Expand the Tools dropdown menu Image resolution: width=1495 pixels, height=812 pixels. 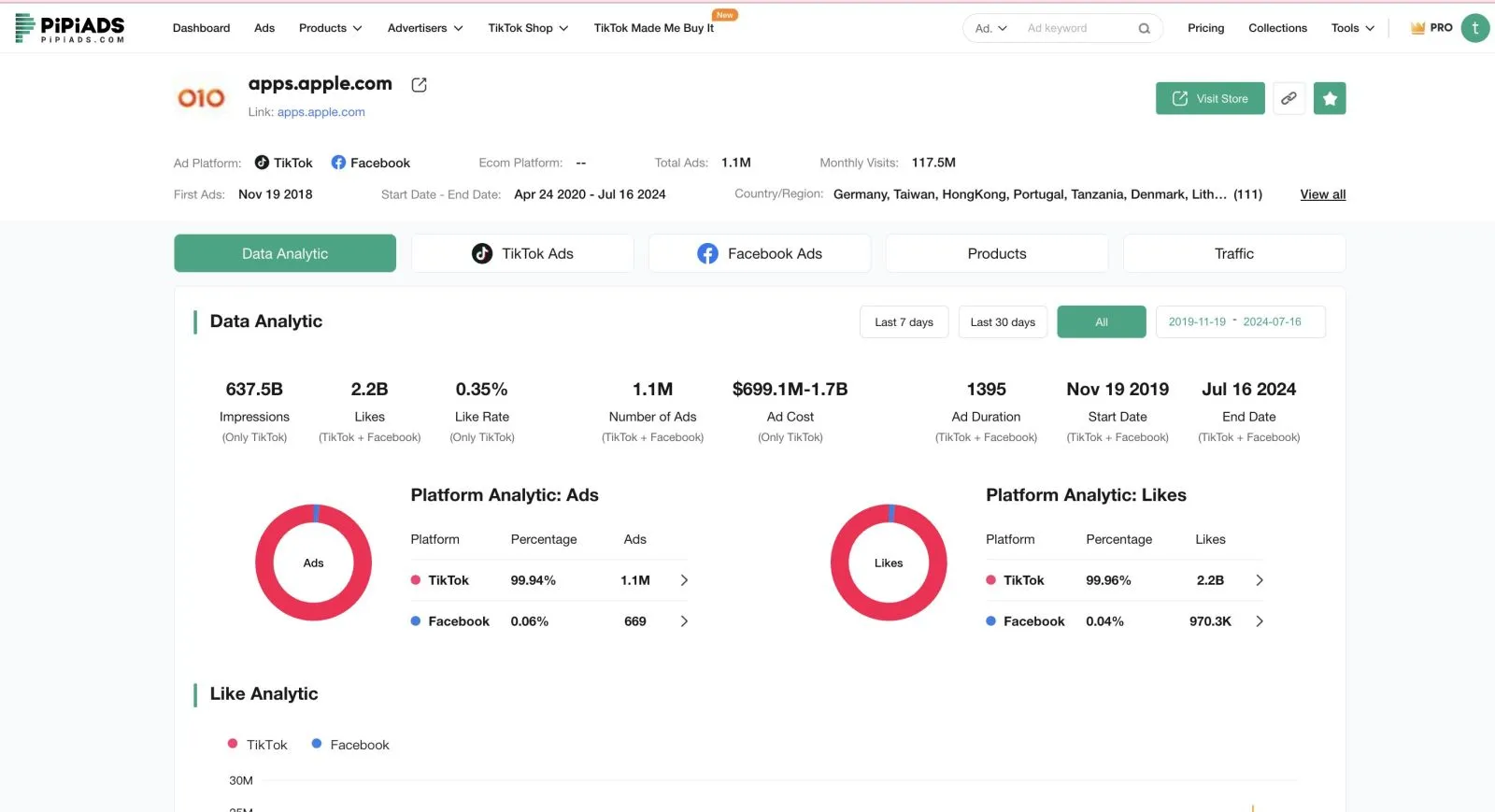(1352, 28)
